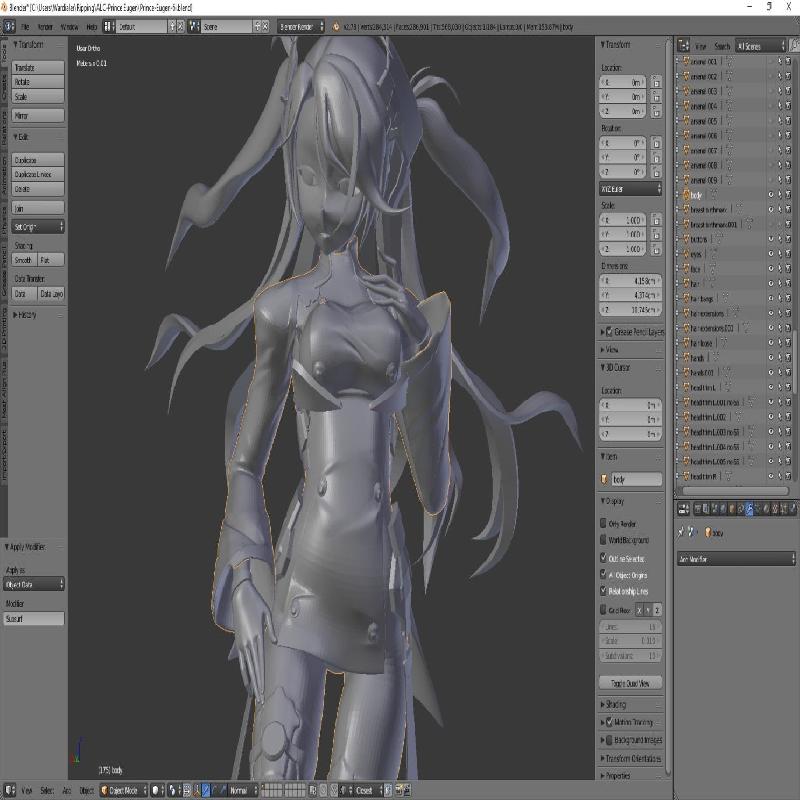This screenshot has width=800, height=800.
Task: Hide the body object via its eye icon
Action: [770, 195]
